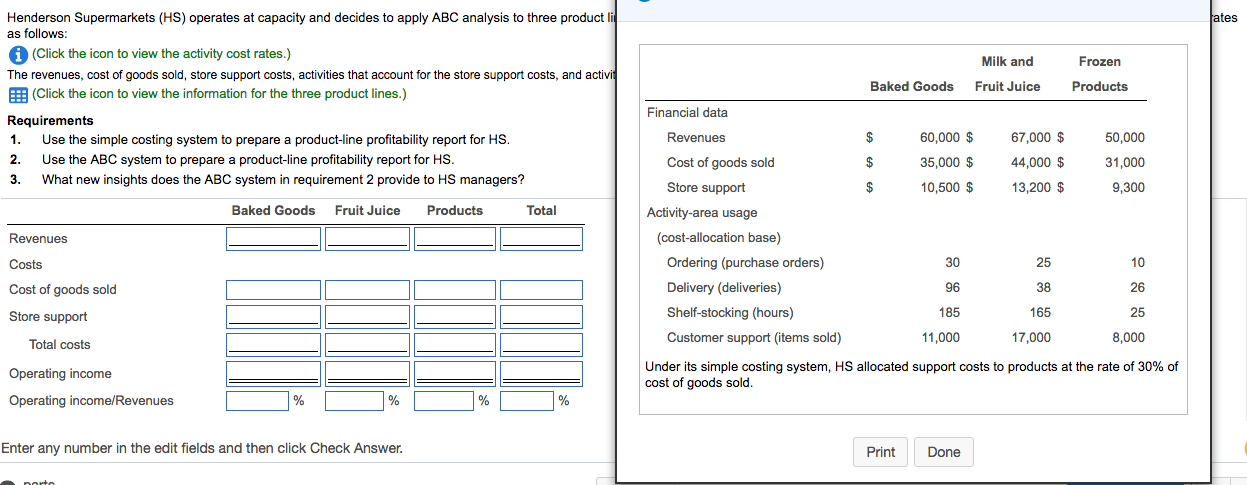Select the Total costs Fruit Juice field
The height and width of the screenshot is (485, 1247).
click(367, 344)
